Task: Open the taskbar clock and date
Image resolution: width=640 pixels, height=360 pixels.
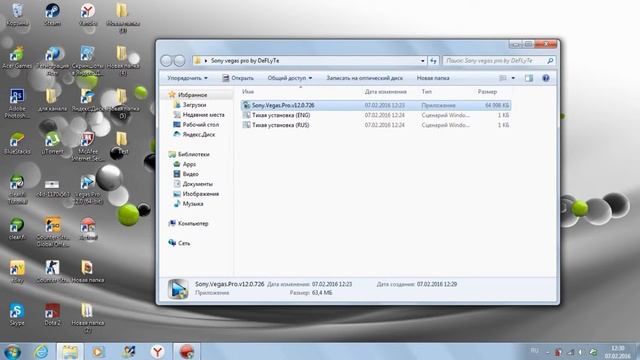Action: 618,352
